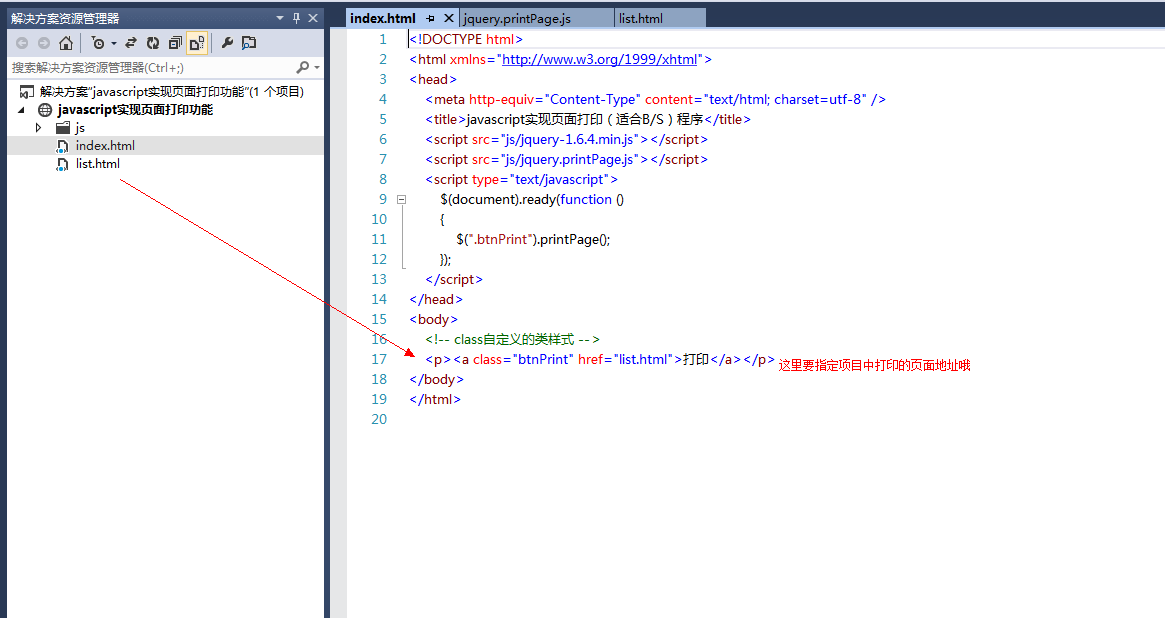Toggle the pin on the index.html tab
1165x618 pixels.
pyautogui.click(x=431, y=19)
